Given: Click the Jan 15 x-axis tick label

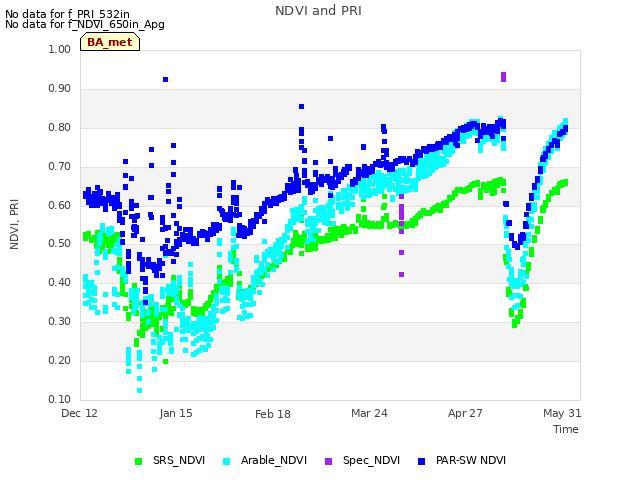Looking at the screenshot, I should tap(176, 413).
